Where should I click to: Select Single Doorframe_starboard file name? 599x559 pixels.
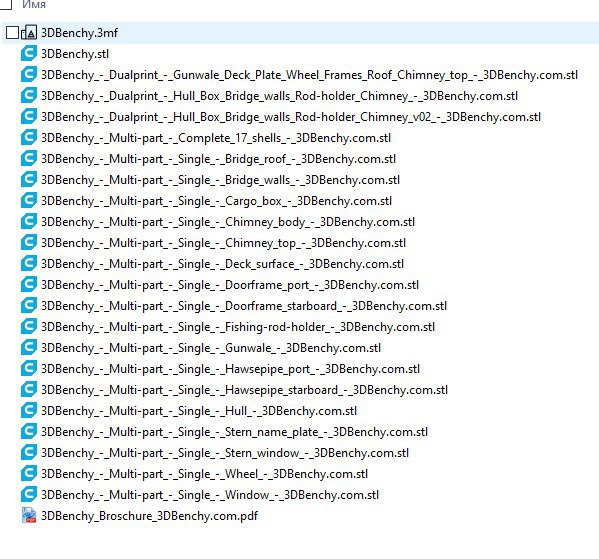tap(244, 306)
